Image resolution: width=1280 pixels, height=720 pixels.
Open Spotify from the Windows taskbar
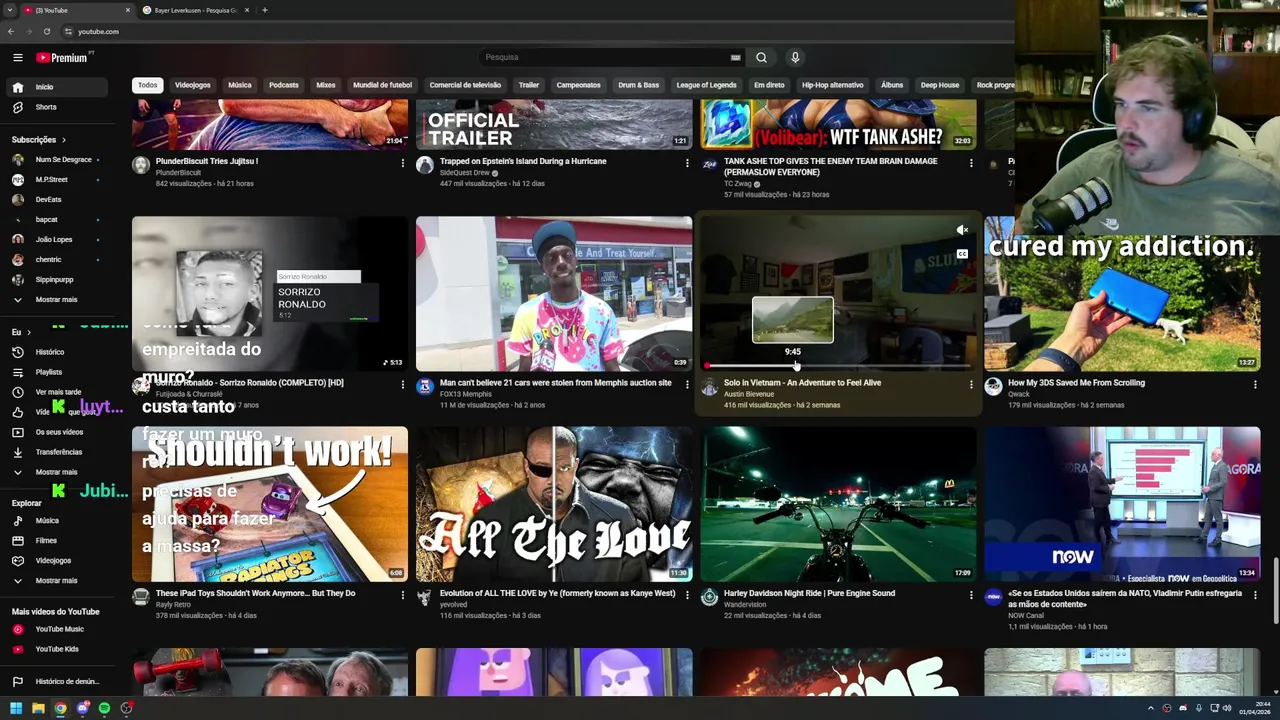point(104,708)
